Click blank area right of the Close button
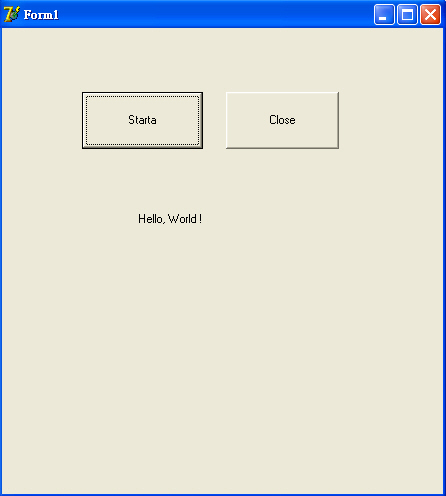Image resolution: width=446 pixels, height=496 pixels. pyautogui.click(x=391, y=120)
